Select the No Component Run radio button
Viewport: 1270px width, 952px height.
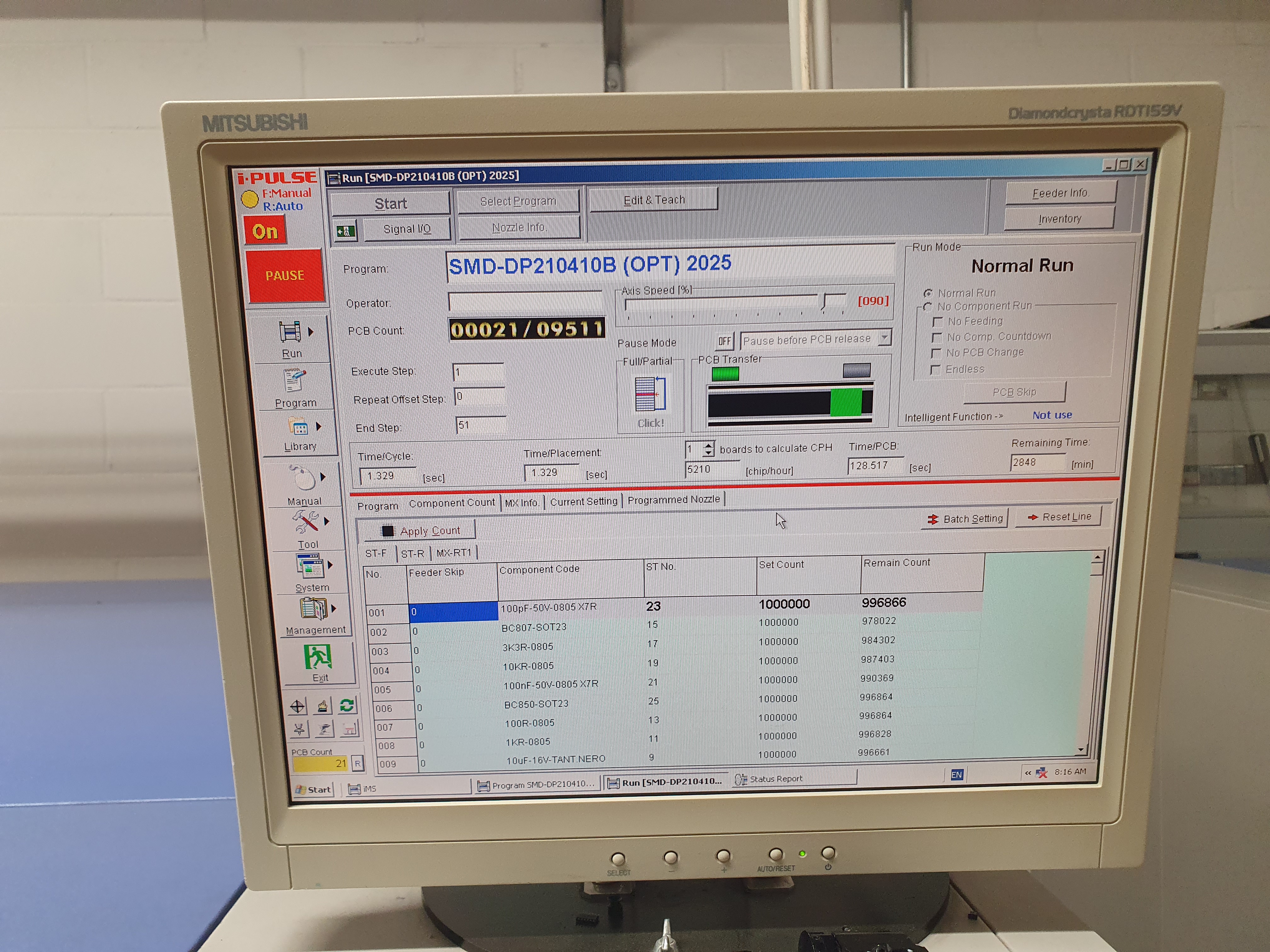(927, 306)
